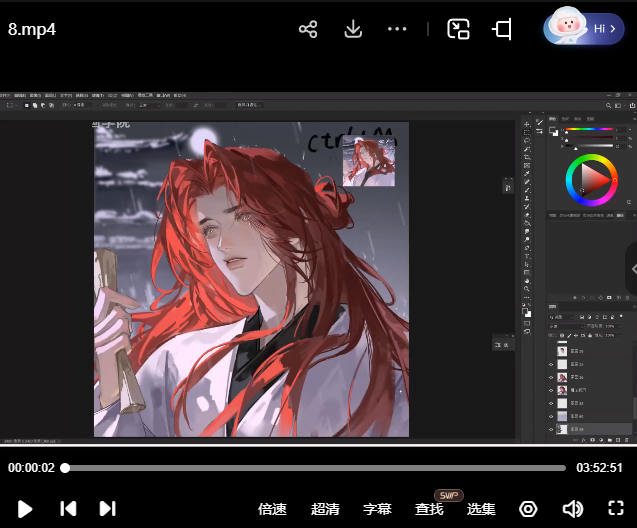Viewport: 637px width, 528px height.
Task: Open the 选集 episode list
Action: point(481,509)
